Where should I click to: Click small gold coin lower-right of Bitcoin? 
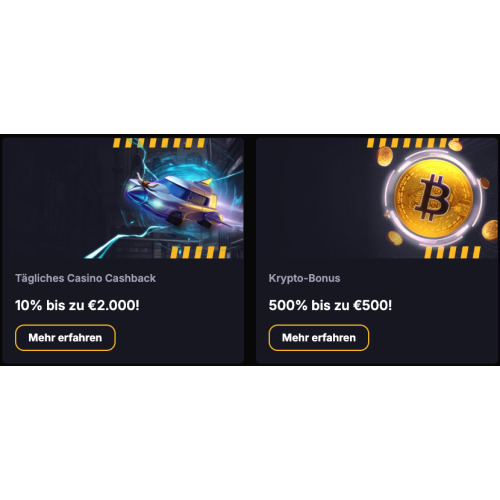(x=490, y=230)
